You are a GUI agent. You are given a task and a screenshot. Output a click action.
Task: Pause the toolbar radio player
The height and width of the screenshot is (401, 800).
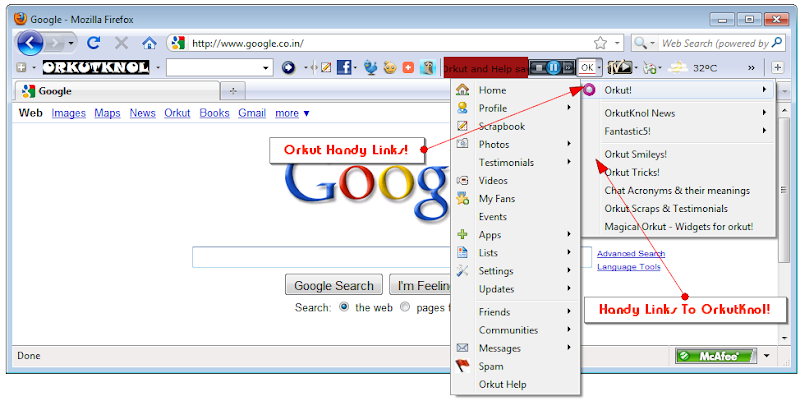pos(554,67)
